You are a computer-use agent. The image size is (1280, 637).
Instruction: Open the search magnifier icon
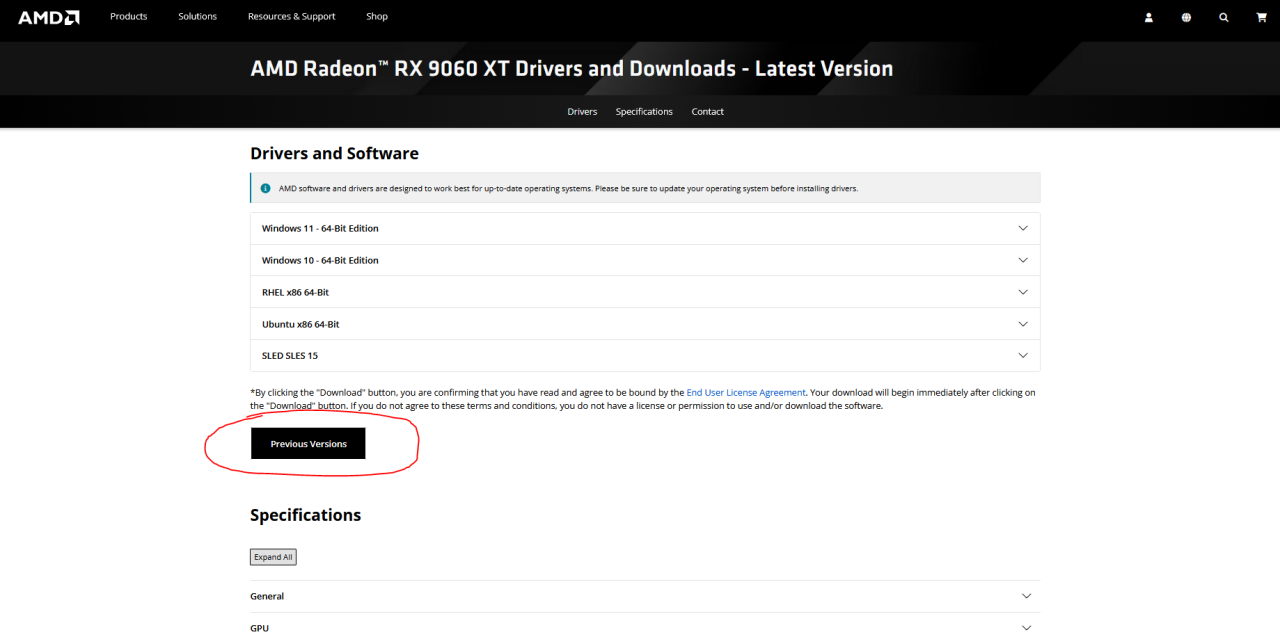(1223, 17)
